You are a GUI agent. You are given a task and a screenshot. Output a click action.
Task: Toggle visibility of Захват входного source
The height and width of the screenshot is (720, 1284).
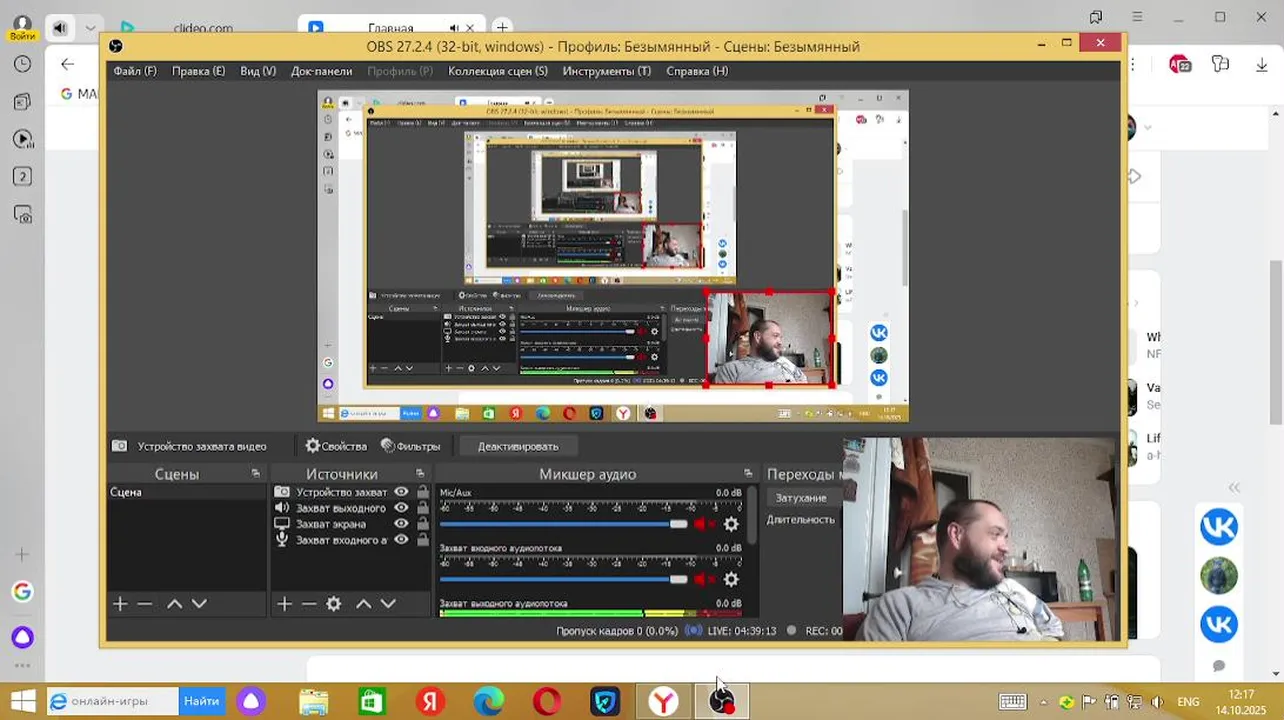401,540
